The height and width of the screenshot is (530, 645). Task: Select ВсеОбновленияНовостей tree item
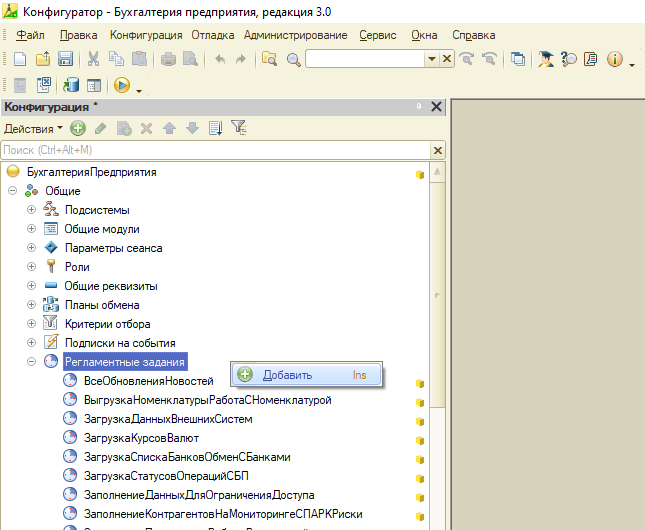pos(148,381)
